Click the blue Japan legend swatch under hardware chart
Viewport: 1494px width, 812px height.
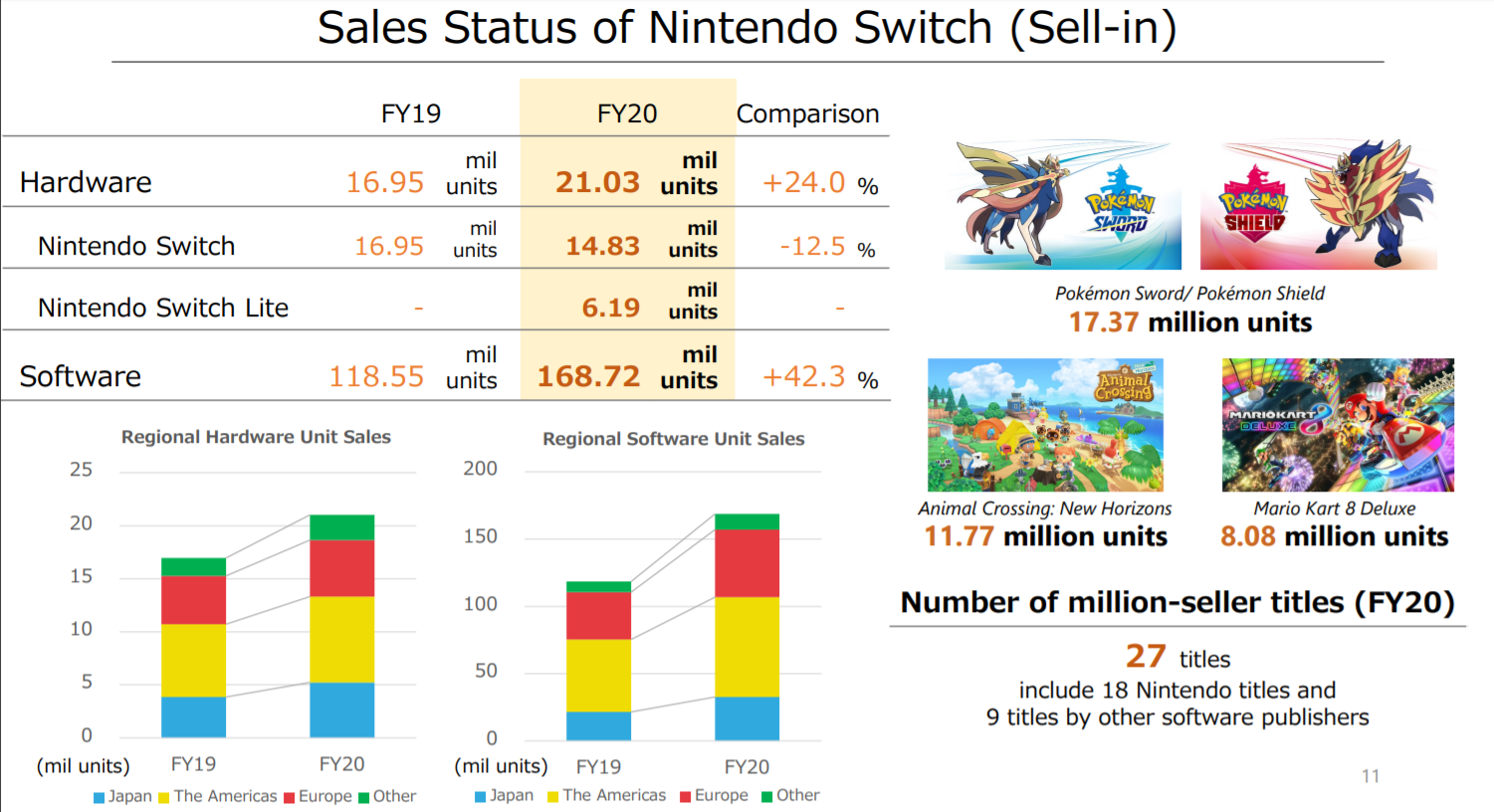[x=99, y=797]
